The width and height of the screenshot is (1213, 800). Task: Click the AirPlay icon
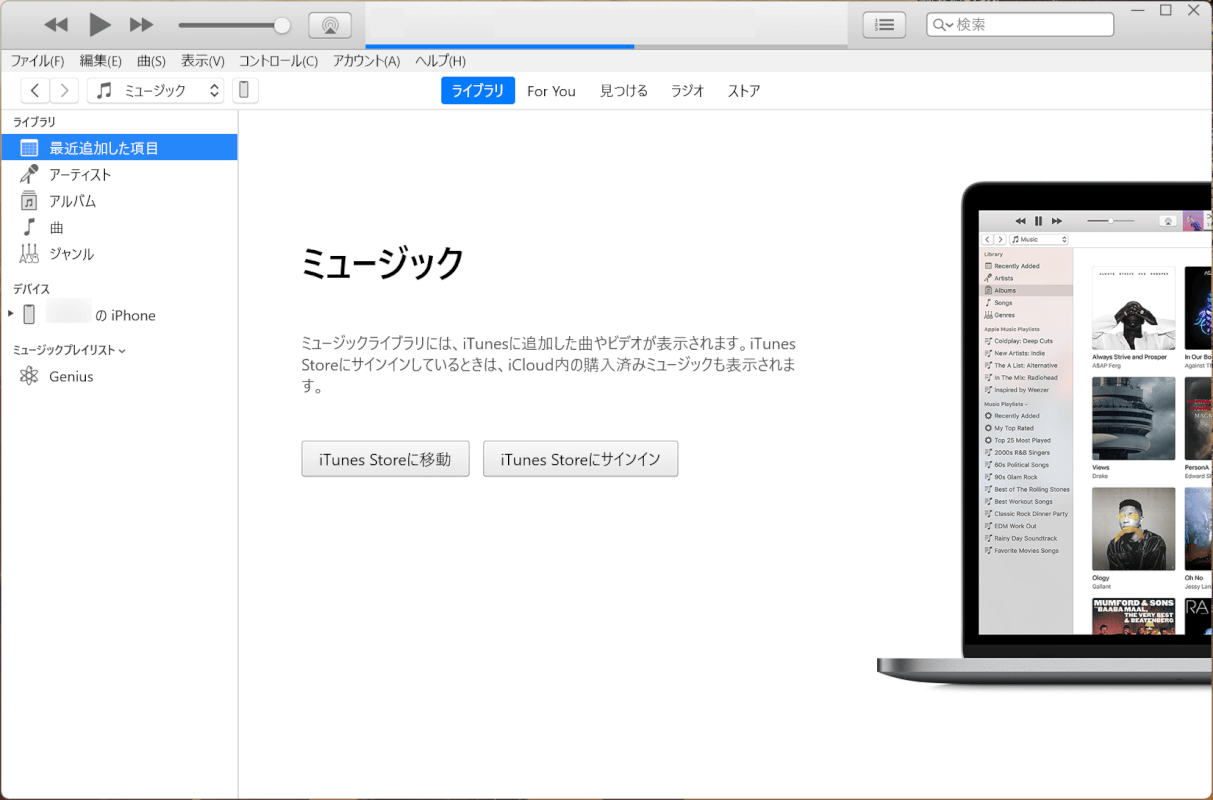click(330, 24)
